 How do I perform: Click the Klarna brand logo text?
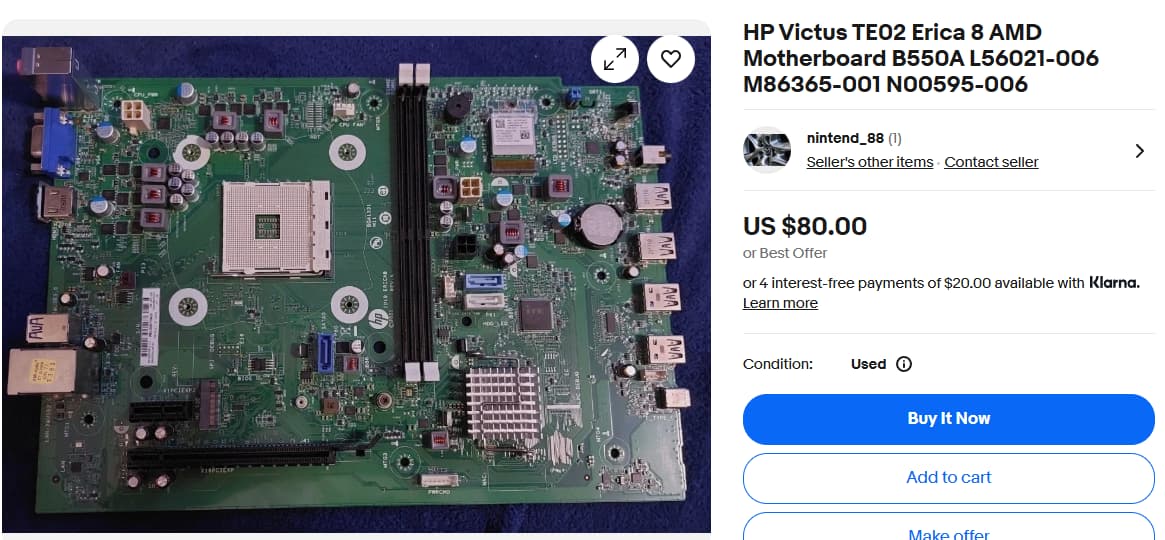pyautogui.click(x=1113, y=282)
